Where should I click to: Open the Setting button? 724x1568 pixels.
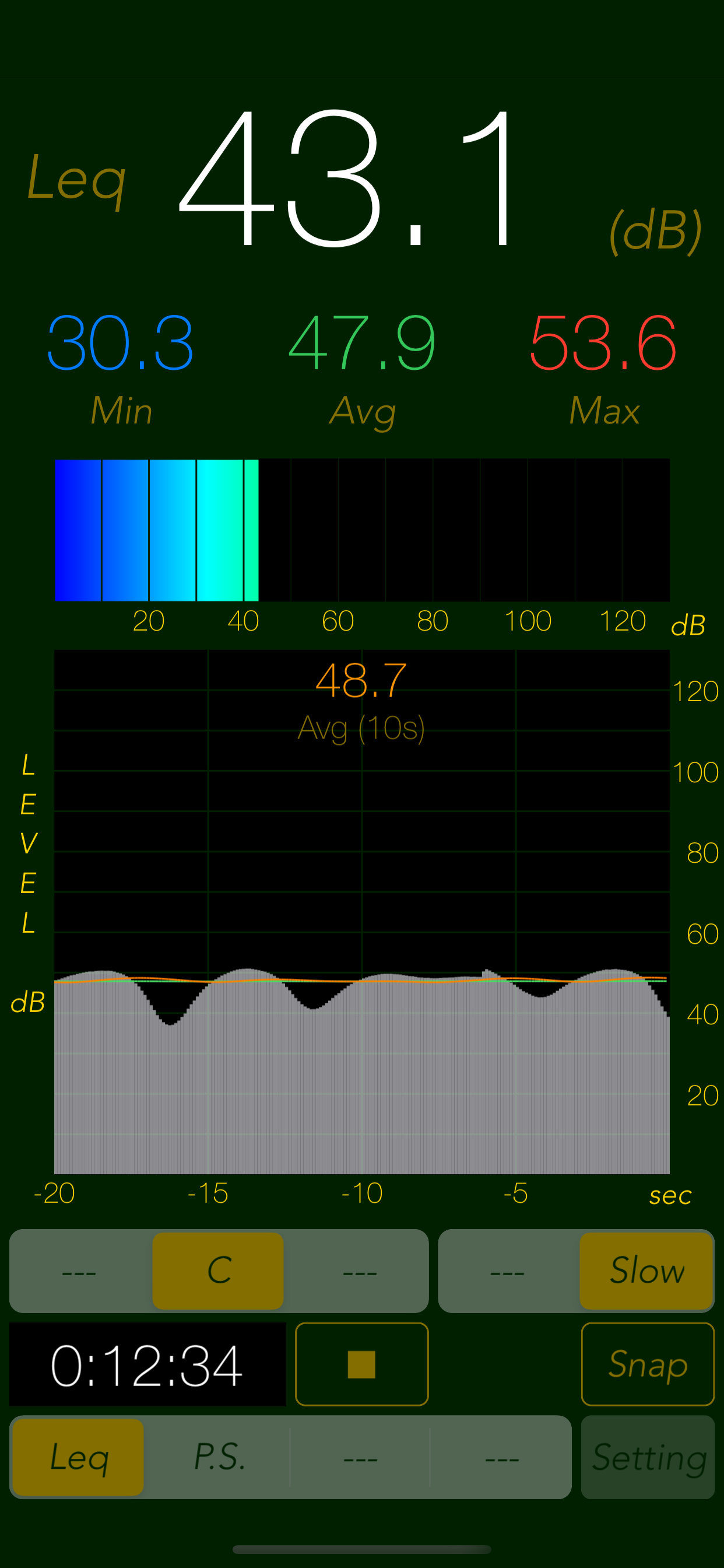(x=647, y=1457)
